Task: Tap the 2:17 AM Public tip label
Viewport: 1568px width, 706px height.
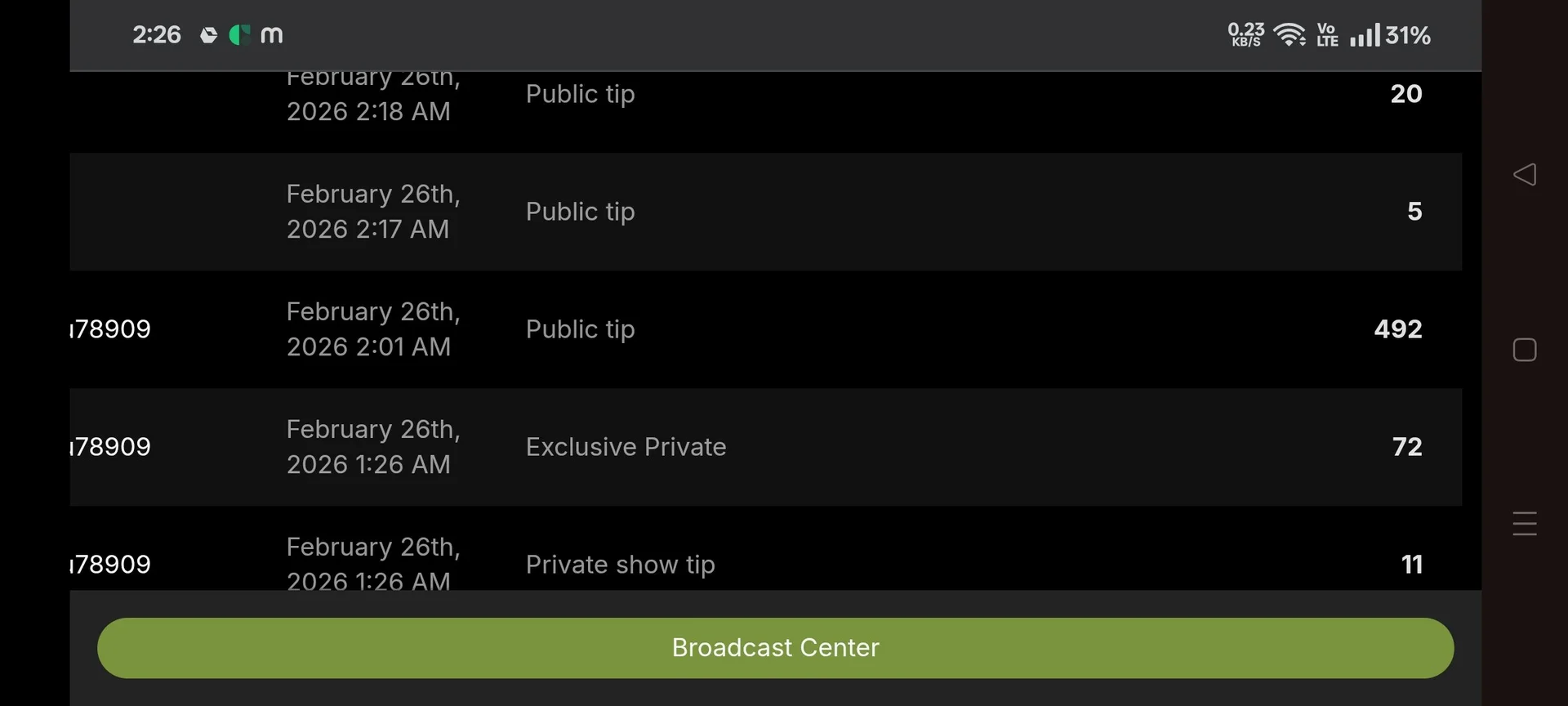Action: point(580,212)
